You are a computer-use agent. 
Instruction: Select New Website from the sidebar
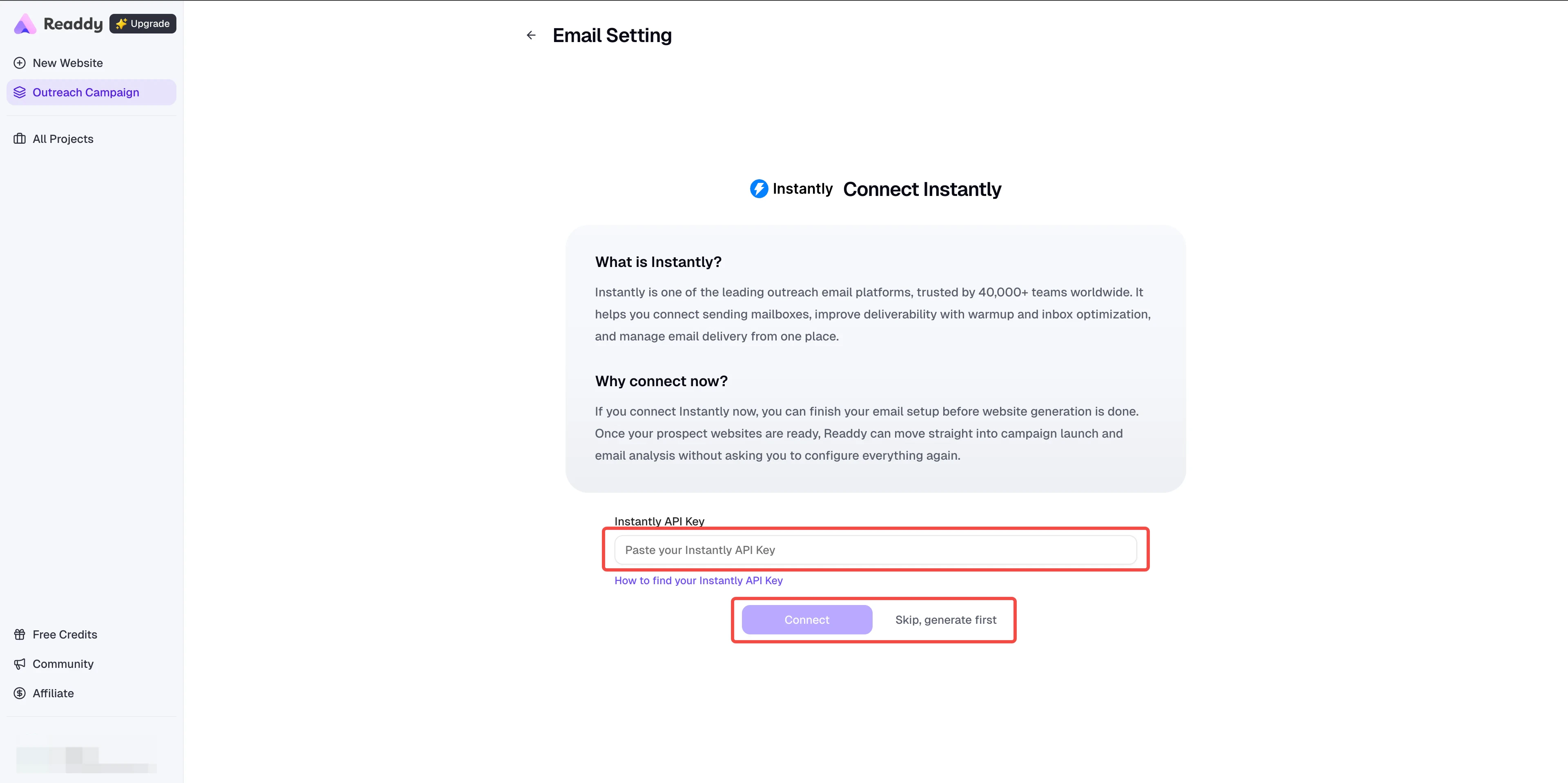click(67, 62)
